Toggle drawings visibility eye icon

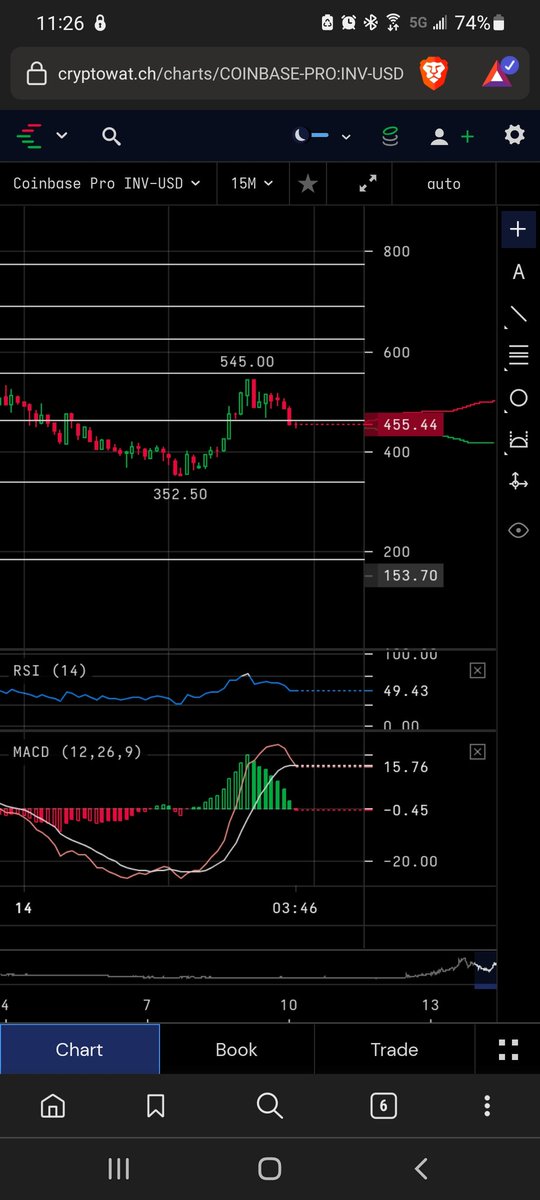coord(518,530)
